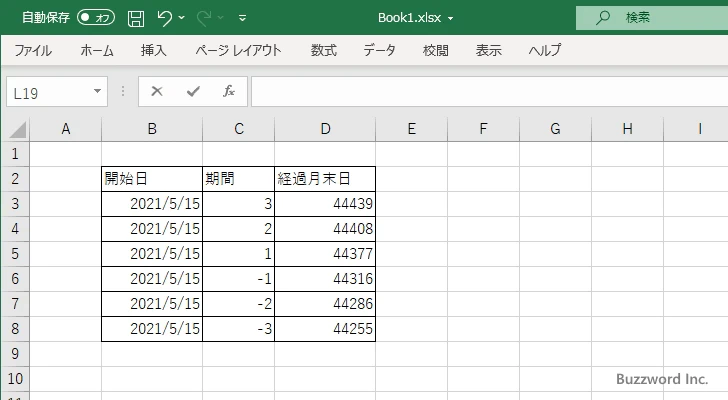Switch to the 挿入 tab
The width and height of the screenshot is (728, 400).
(x=154, y=50)
